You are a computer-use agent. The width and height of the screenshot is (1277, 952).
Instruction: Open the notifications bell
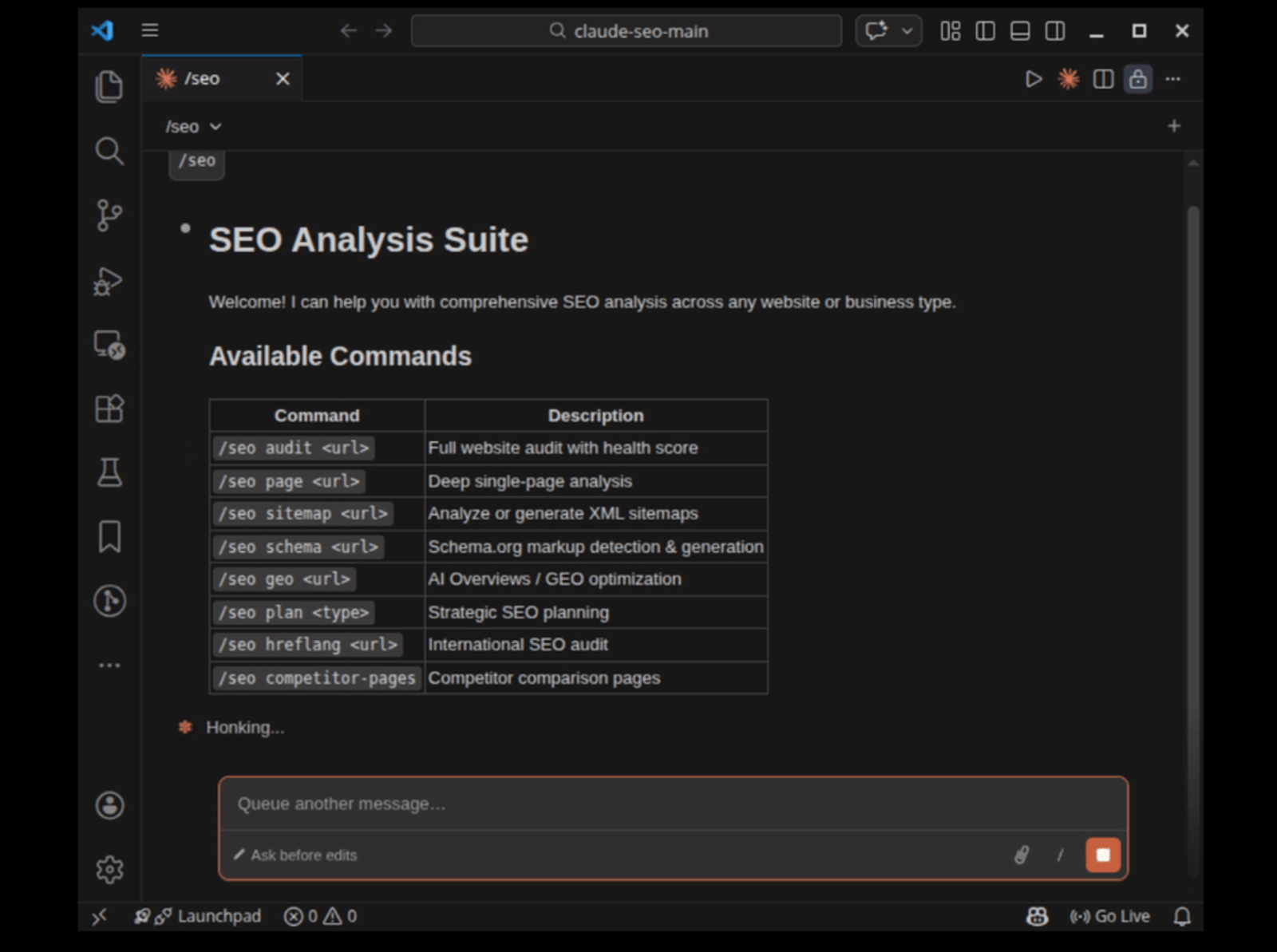(1182, 916)
